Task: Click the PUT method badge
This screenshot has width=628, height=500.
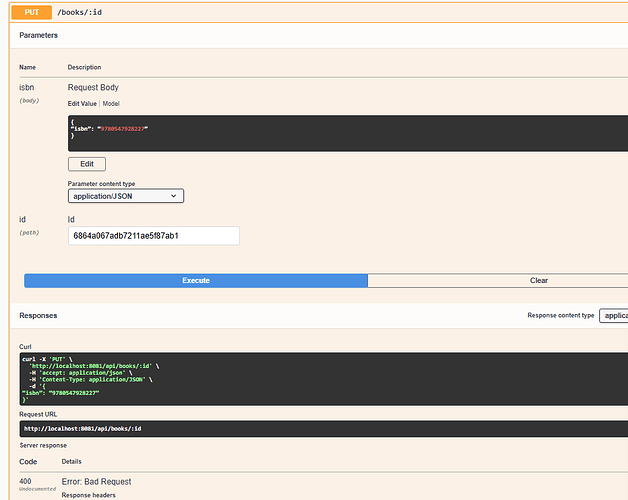Action: click(32, 12)
